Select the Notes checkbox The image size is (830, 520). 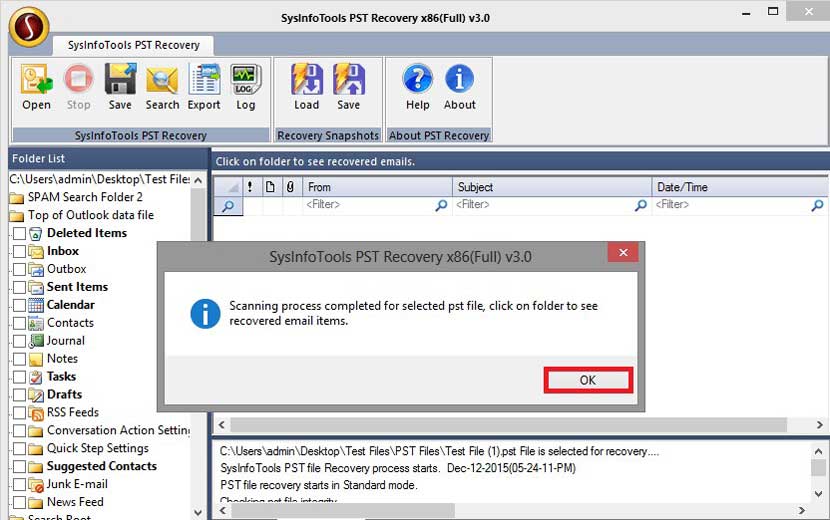(x=19, y=359)
